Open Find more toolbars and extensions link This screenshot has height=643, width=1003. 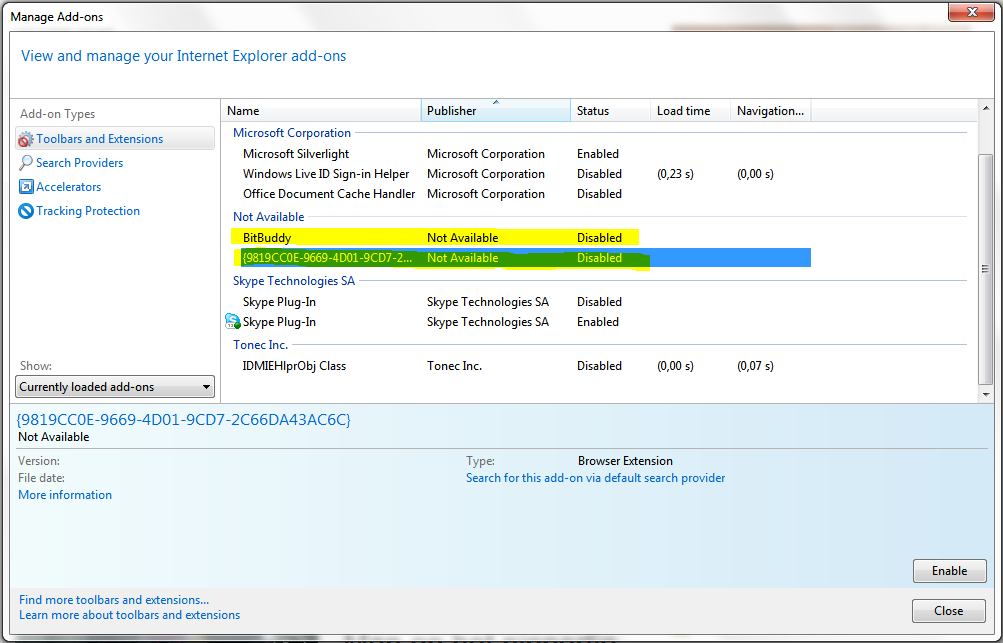(x=114, y=599)
